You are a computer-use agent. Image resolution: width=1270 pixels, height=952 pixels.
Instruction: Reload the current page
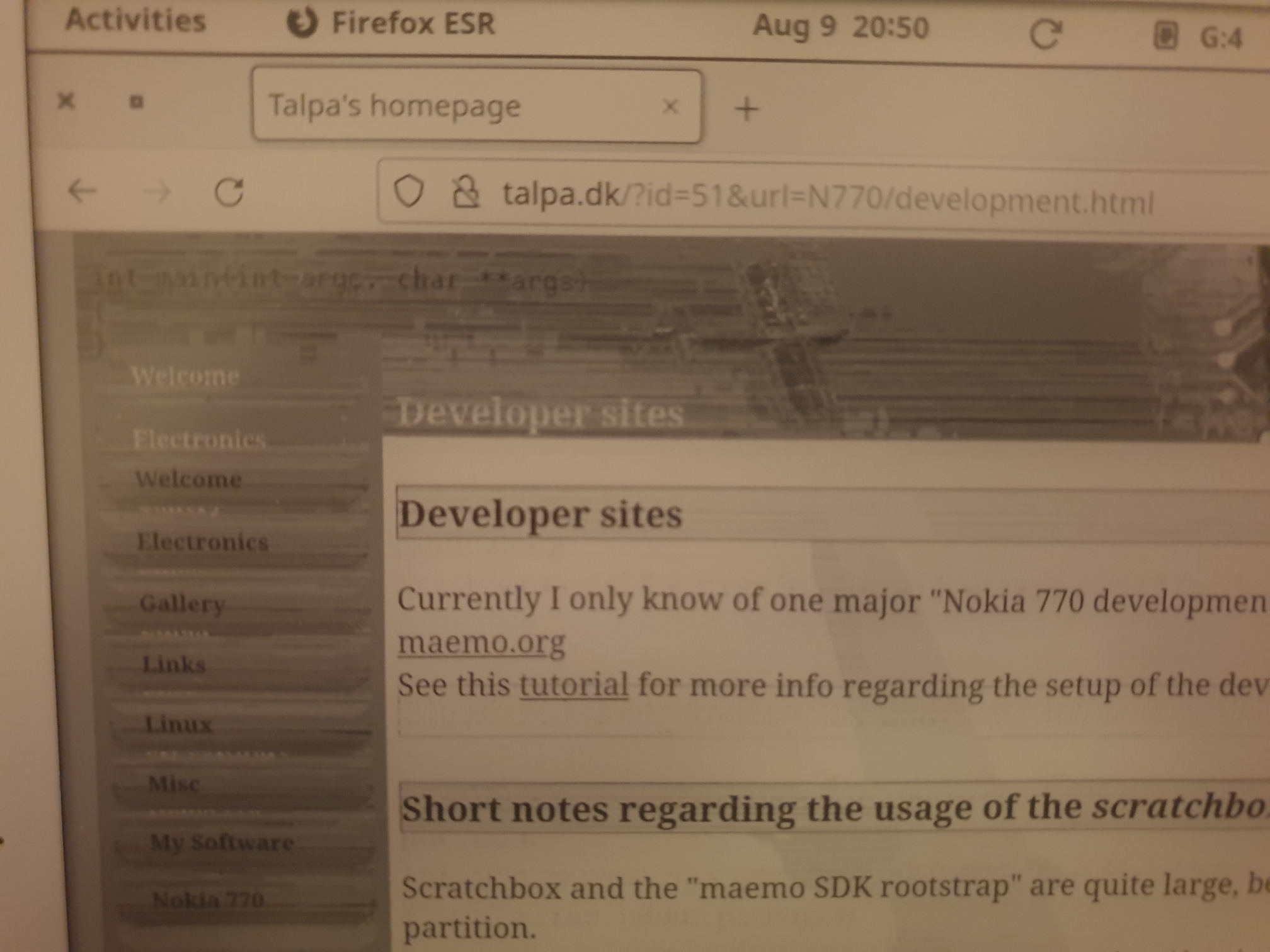tap(229, 192)
